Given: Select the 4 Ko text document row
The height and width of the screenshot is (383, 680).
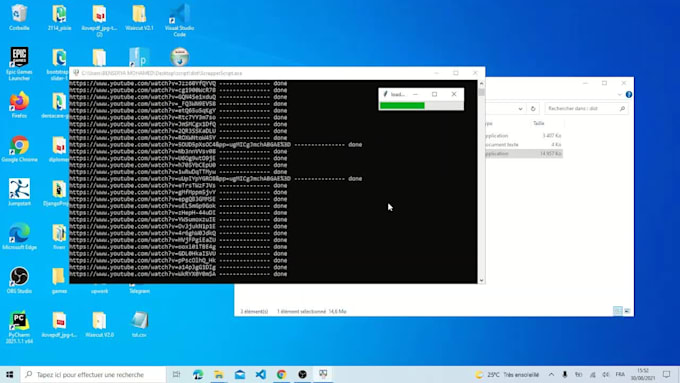Looking at the screenshot, I should point(523,144).
